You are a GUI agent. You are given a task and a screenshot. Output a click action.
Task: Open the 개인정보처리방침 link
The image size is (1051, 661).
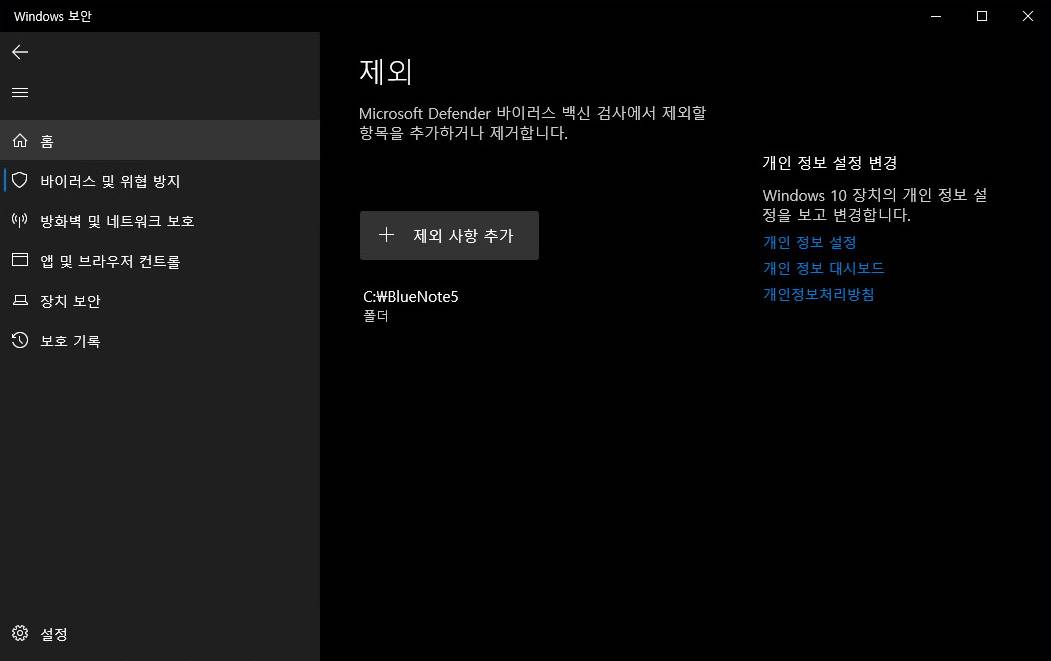[818, 294]
